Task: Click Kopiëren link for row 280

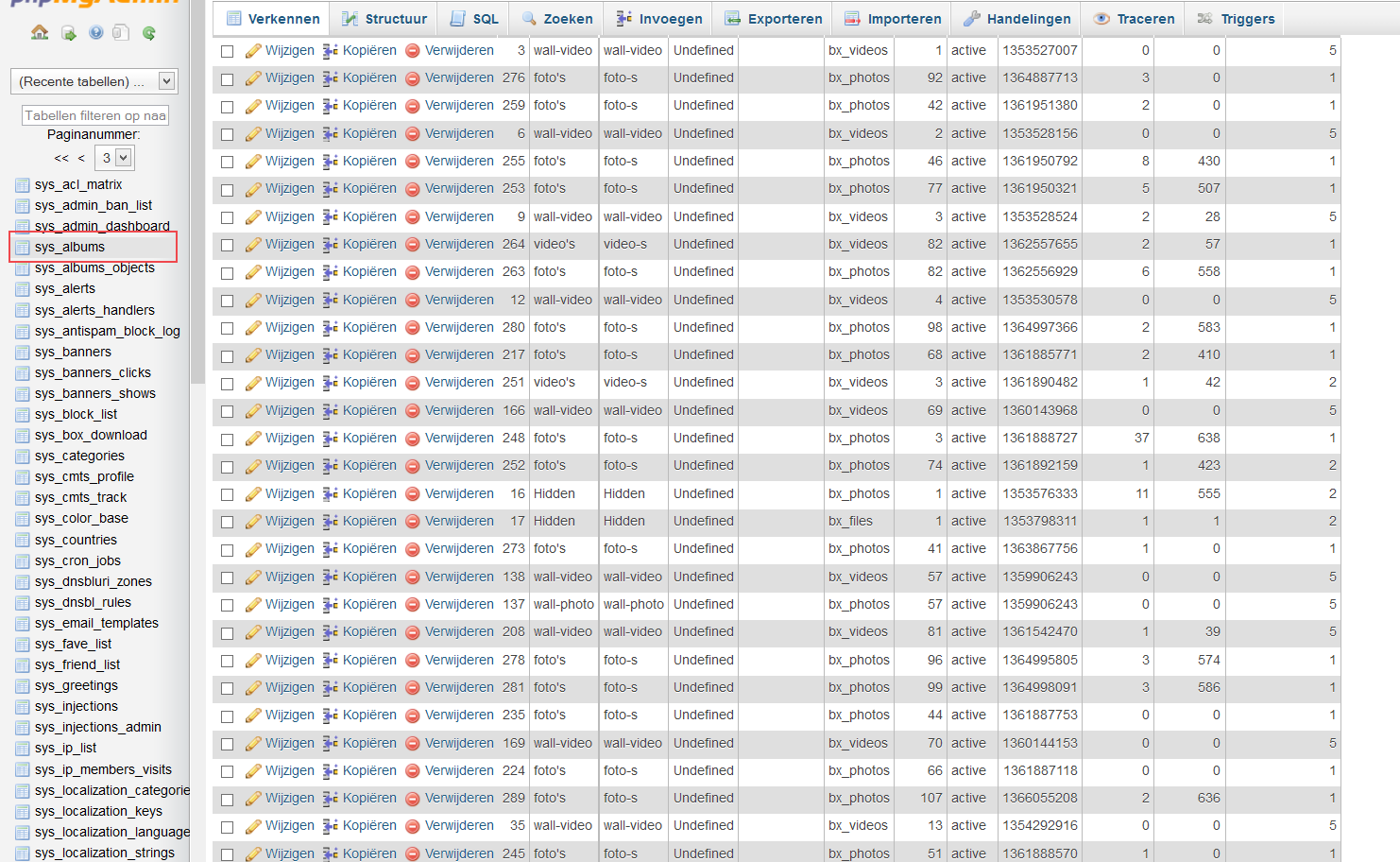Action: [x=368, y=327]
